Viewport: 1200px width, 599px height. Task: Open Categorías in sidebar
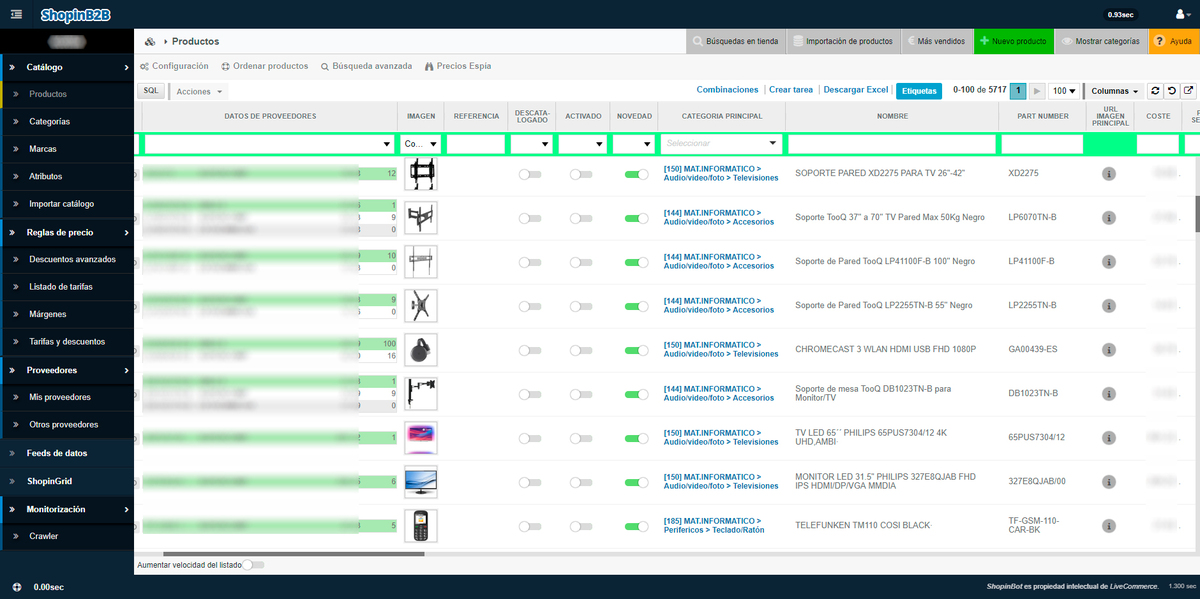pyautogui.click(x=50, y=122)
